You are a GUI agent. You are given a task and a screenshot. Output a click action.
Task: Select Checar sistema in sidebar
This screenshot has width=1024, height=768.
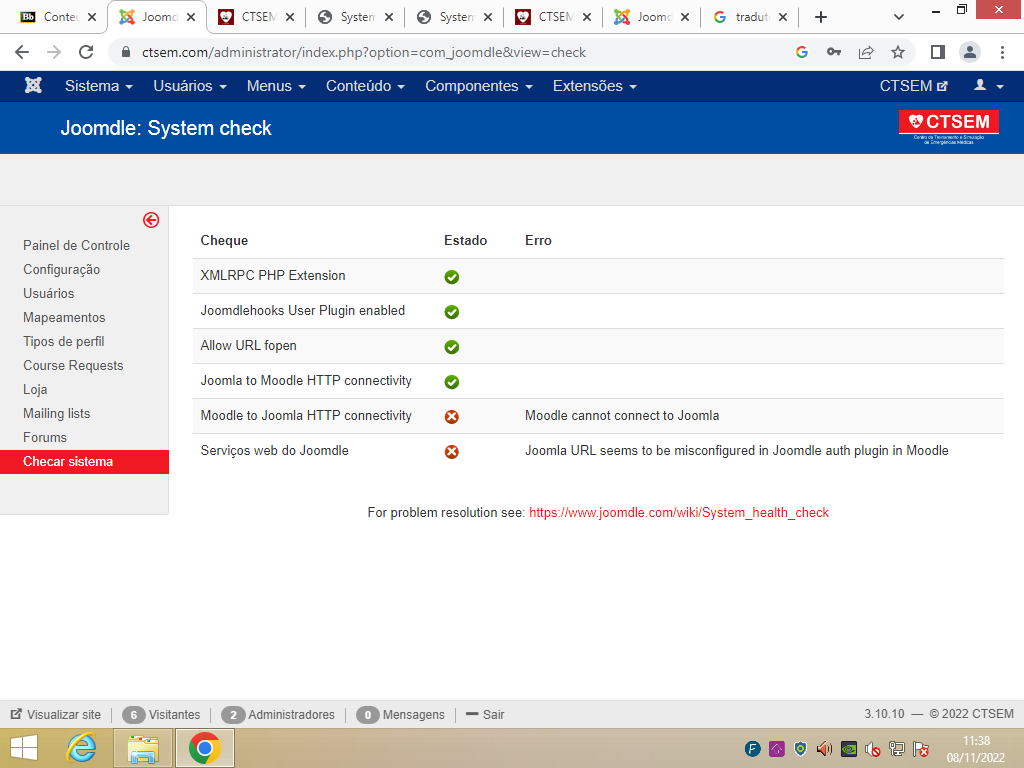tap(84, 462)
